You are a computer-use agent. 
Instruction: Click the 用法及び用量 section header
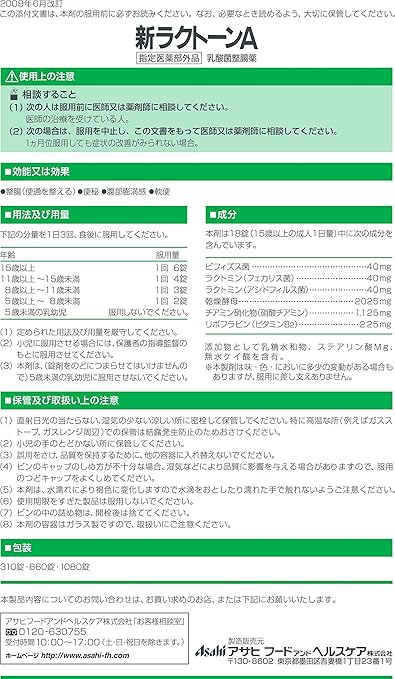(x=94, y=214)
